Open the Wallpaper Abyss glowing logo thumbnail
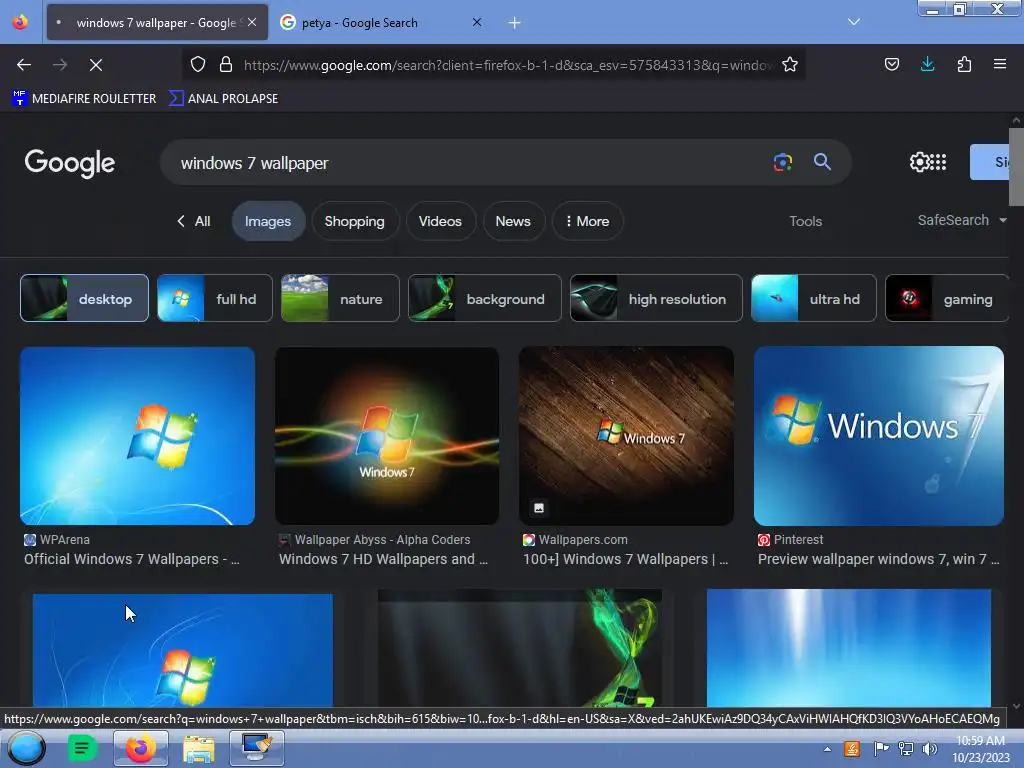Viewport: 1024px width, 768px height. coord(387,436)
